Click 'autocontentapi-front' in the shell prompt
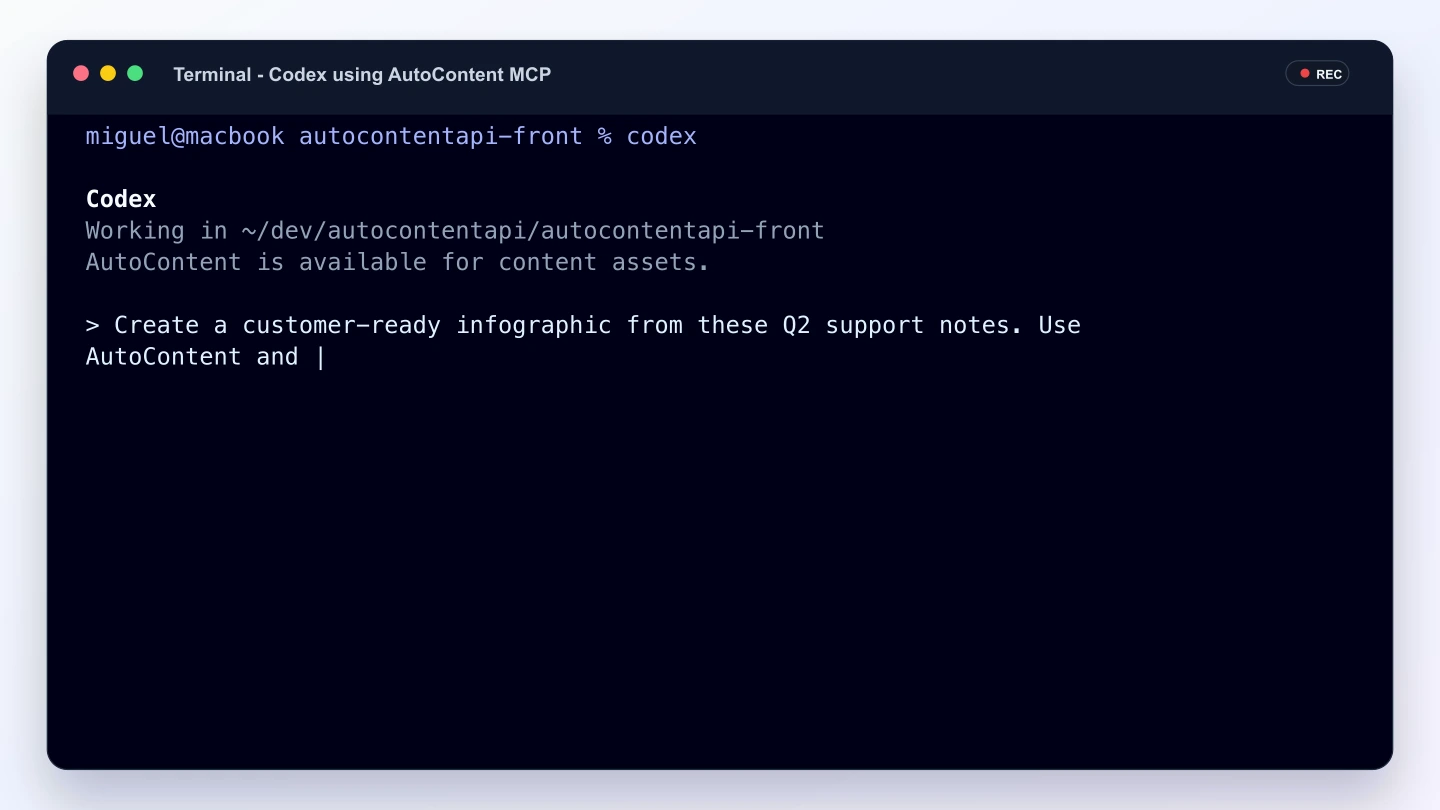The image size is (1440, 810). tap(441, 136)
